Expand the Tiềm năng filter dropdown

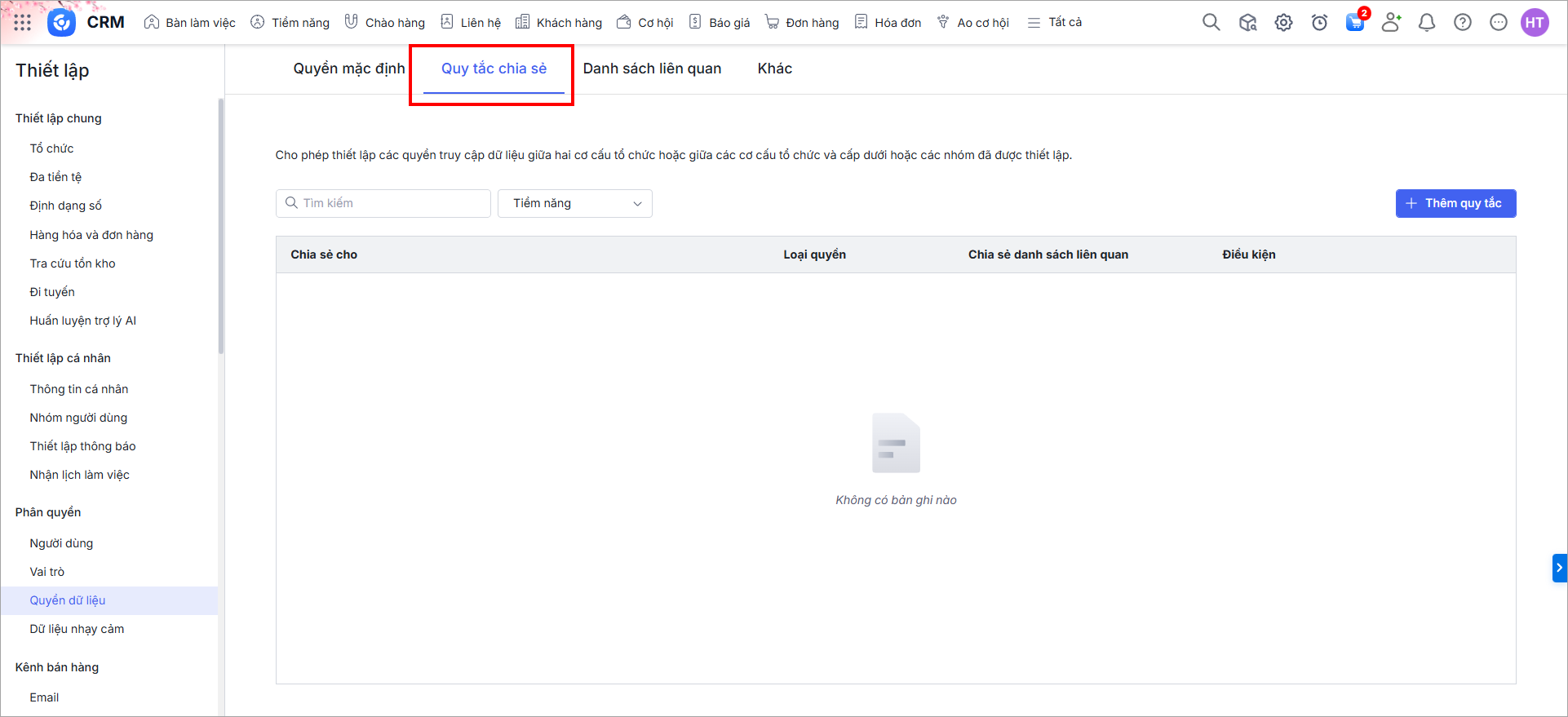tap(575, 204)
